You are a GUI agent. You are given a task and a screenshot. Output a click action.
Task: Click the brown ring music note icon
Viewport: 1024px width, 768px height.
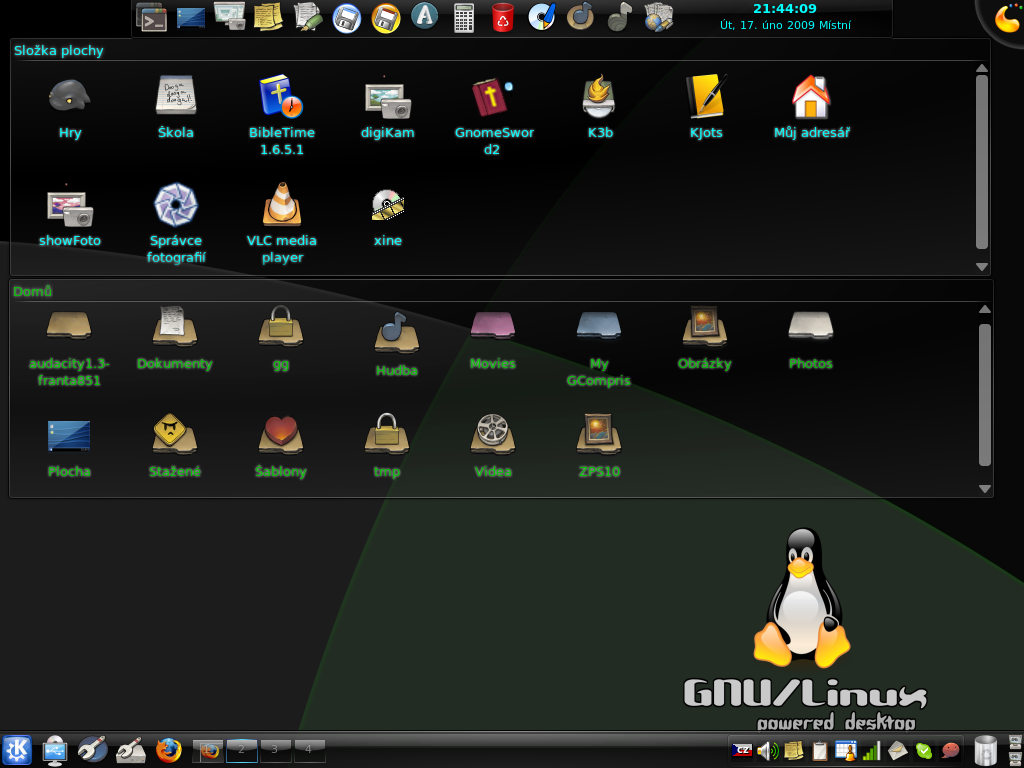(x=580, y=16)
